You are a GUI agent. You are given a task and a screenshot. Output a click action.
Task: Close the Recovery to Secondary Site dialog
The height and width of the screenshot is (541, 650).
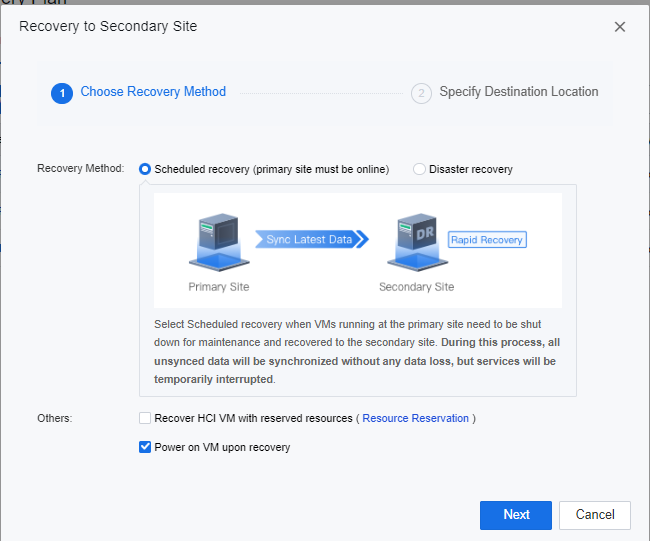pyautogui.click(x=620, y=27)
